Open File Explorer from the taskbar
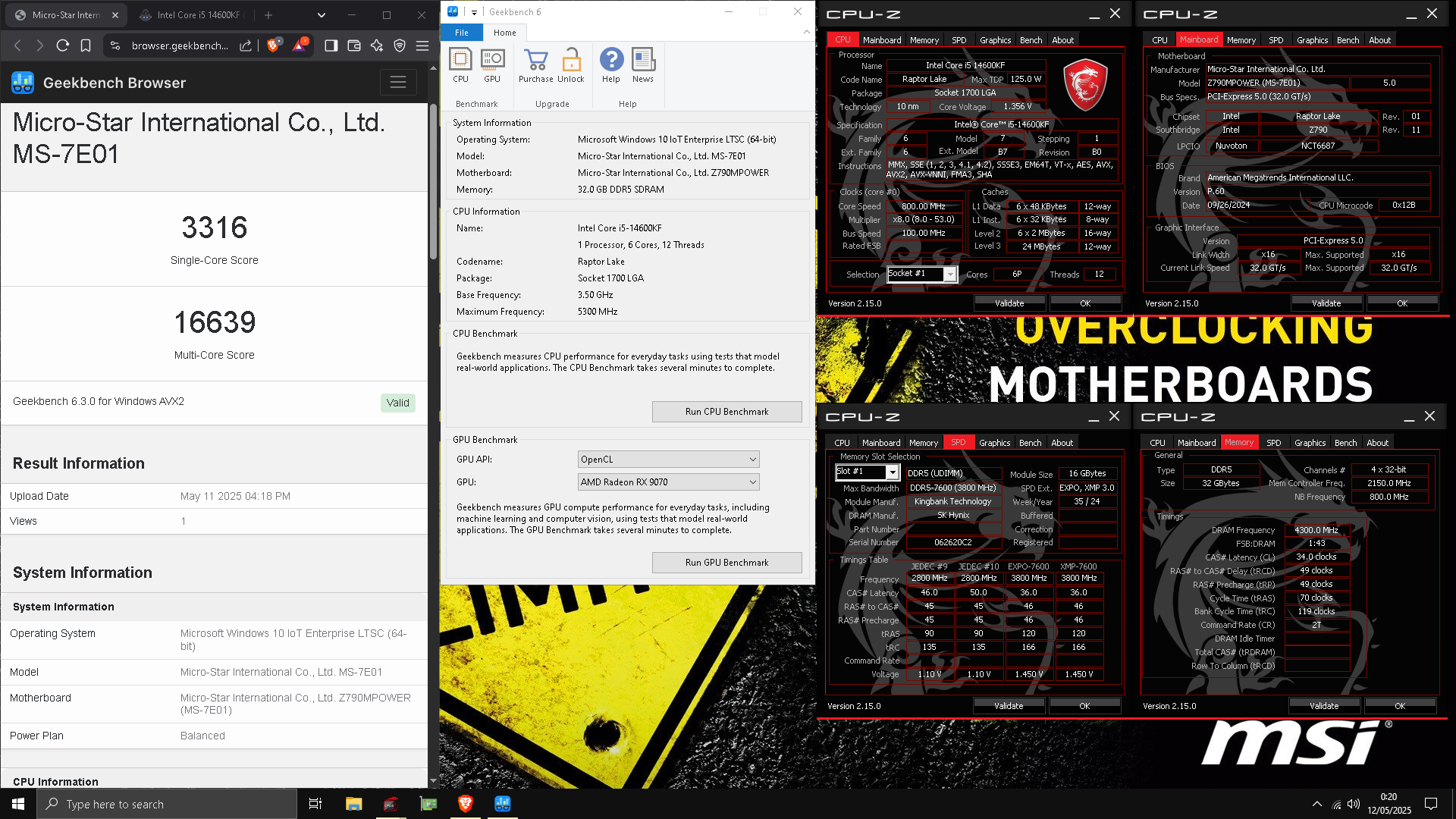Screen dimensions: 1456x819 [353, 804]
